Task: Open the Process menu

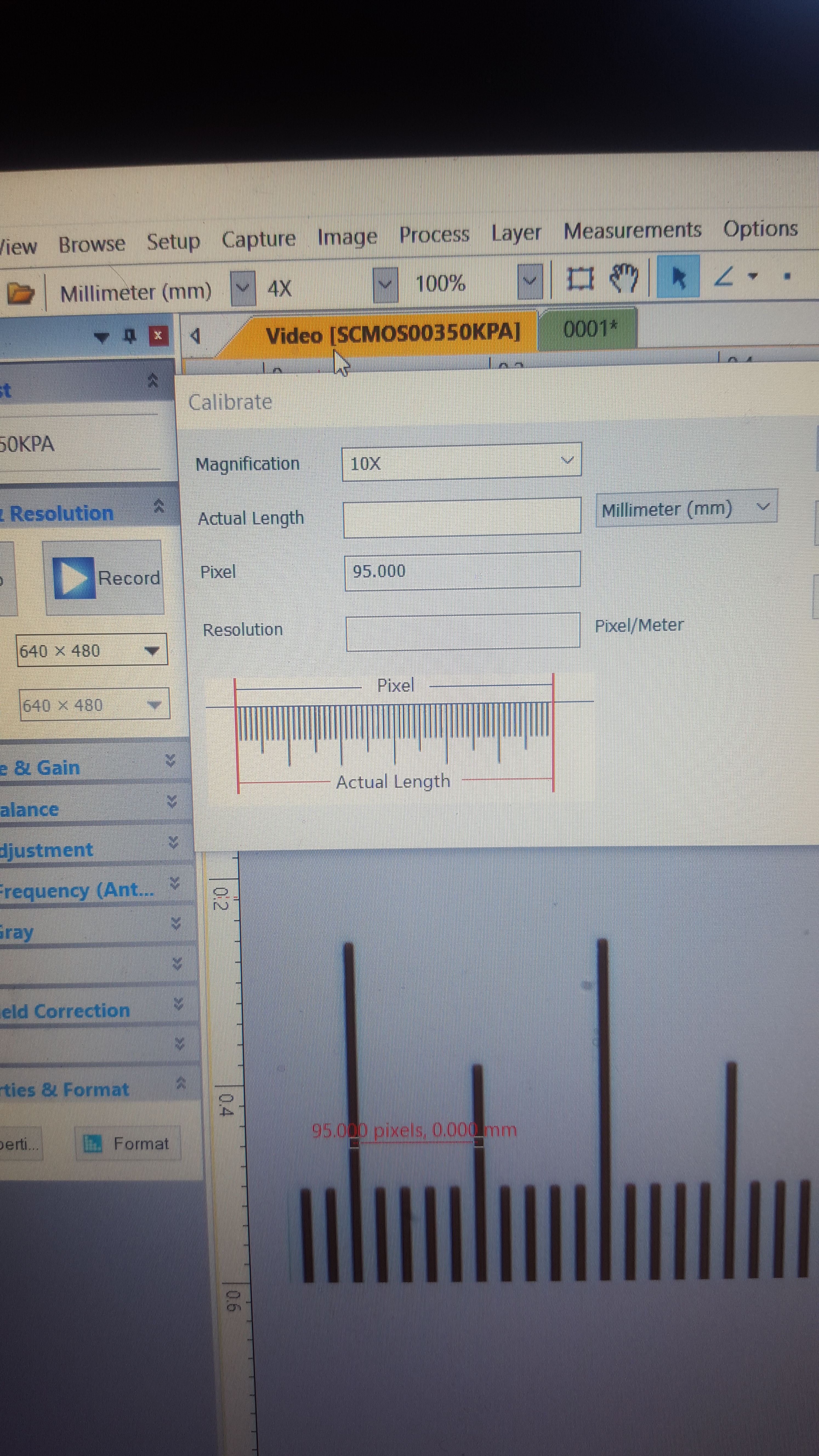Action: [434, 234]
